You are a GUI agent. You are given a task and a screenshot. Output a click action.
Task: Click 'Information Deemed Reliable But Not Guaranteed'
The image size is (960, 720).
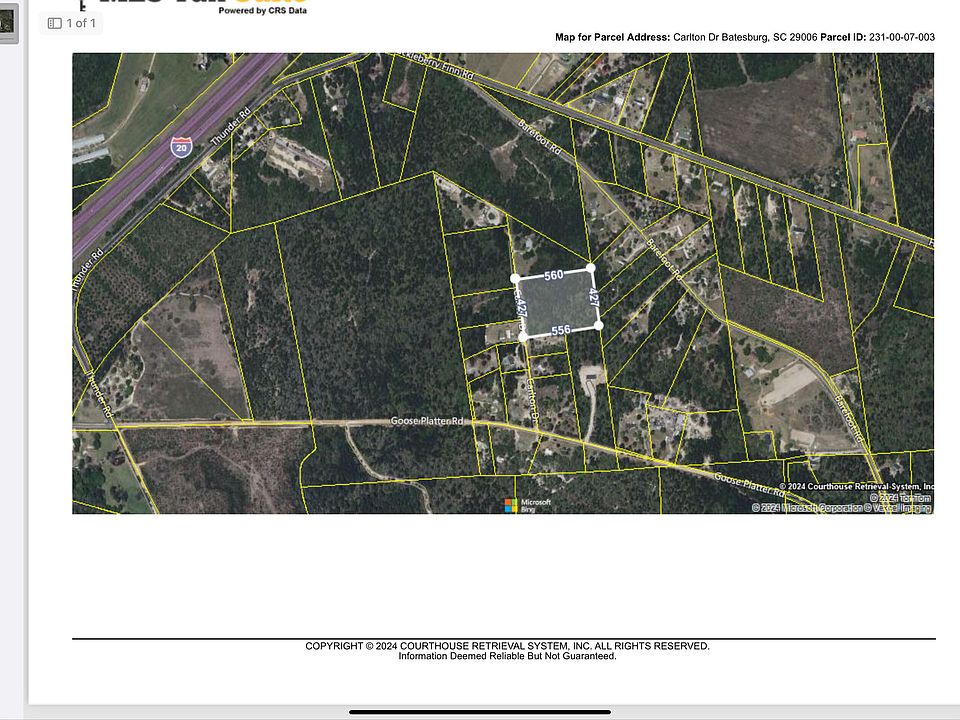tap(507, 656)
